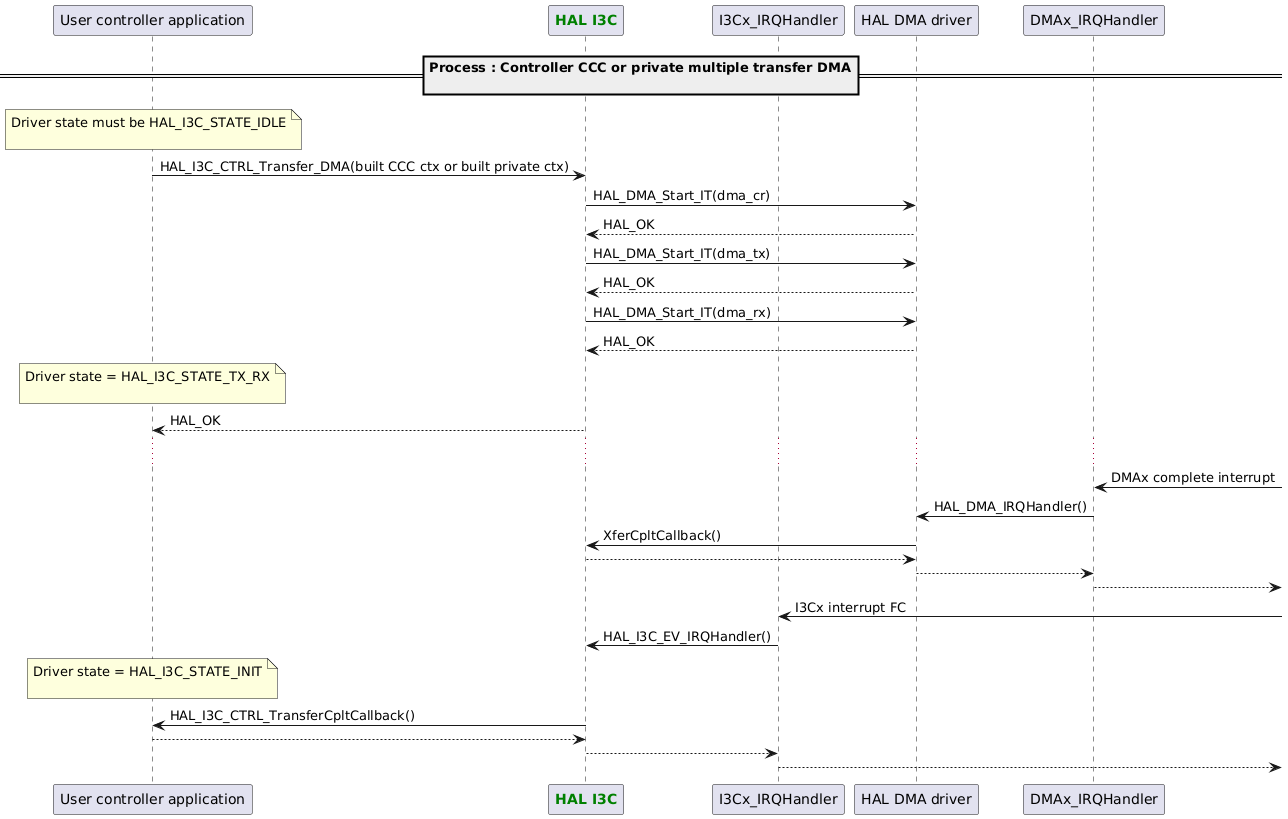Click the bottom HAL DMA driver box
Image resolution: width=1288 pixels, height=819 pixels.
point(915,799)
